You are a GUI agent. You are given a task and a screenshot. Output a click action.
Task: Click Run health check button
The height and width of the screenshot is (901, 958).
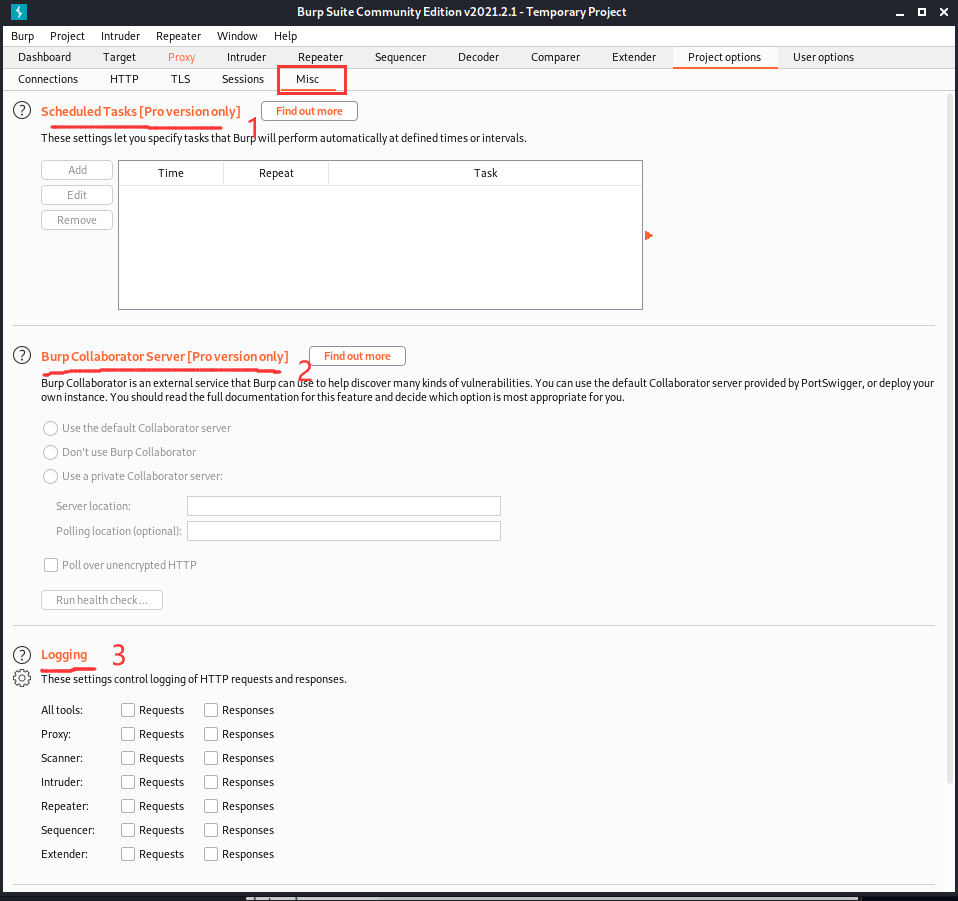(x=102, y=600)
